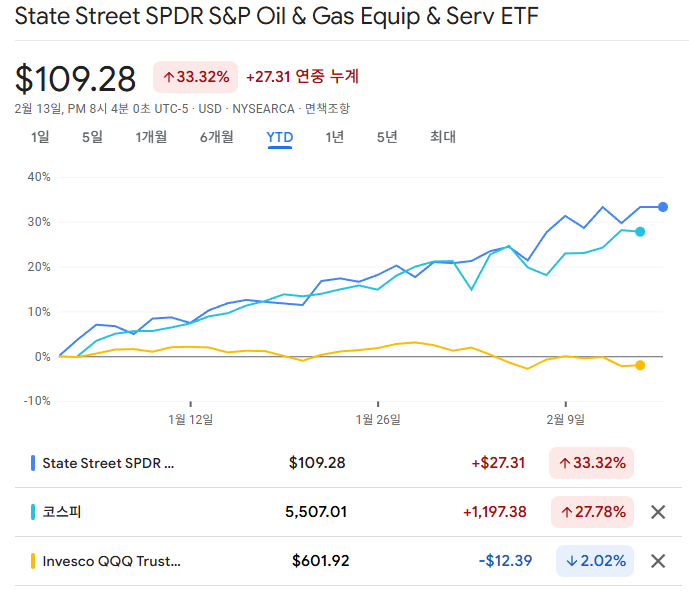
Task: Select the YTD range tab
Action: [x=279, y=137]
